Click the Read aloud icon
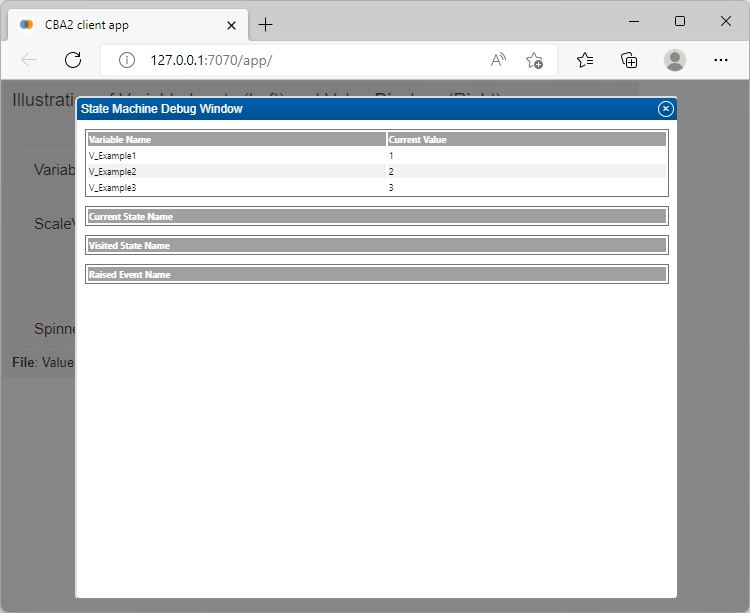This screenshot has height=613, width=750. point(498,60)
